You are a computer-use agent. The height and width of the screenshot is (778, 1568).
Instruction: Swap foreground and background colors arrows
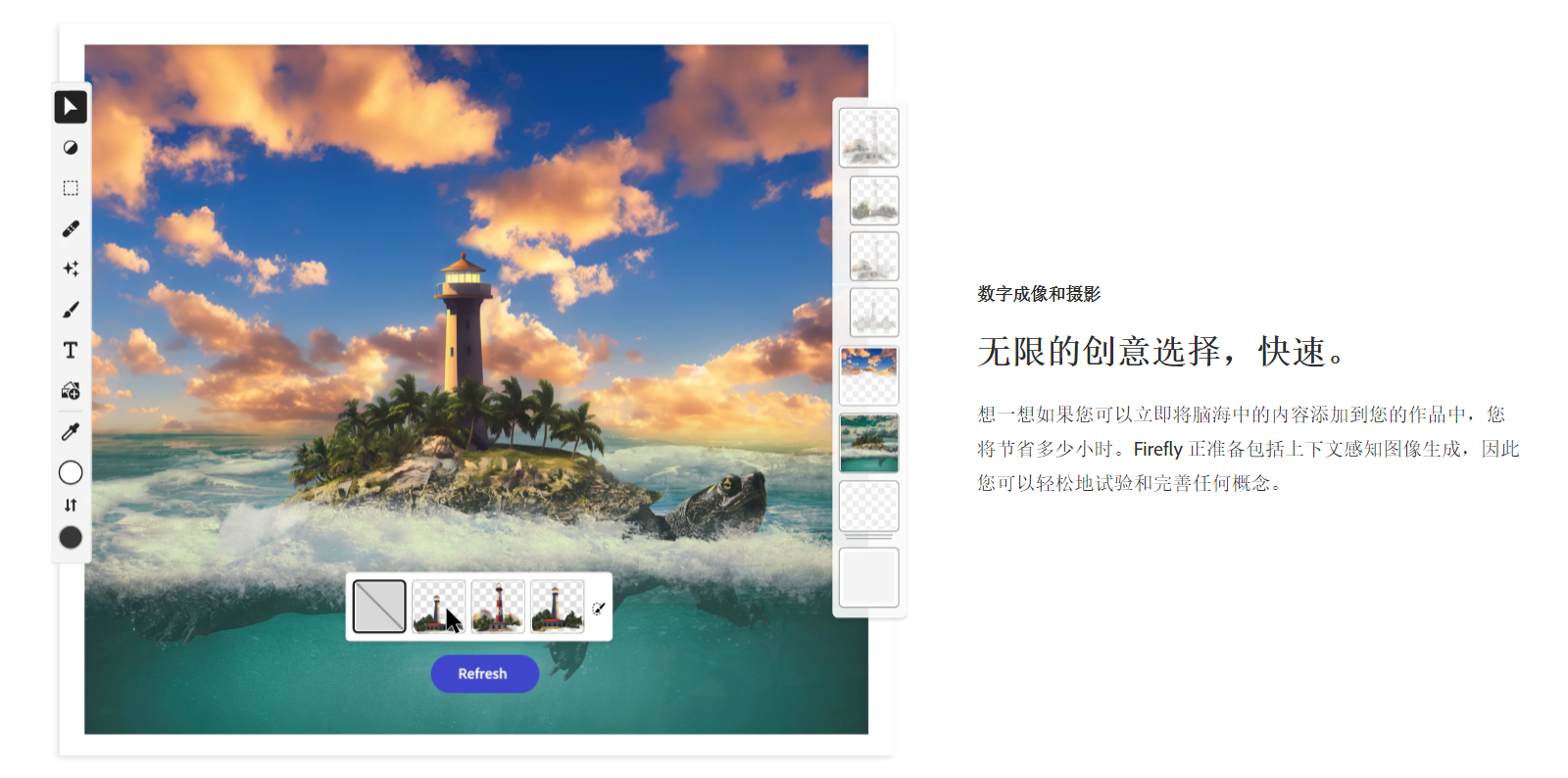tap(71, 505)
